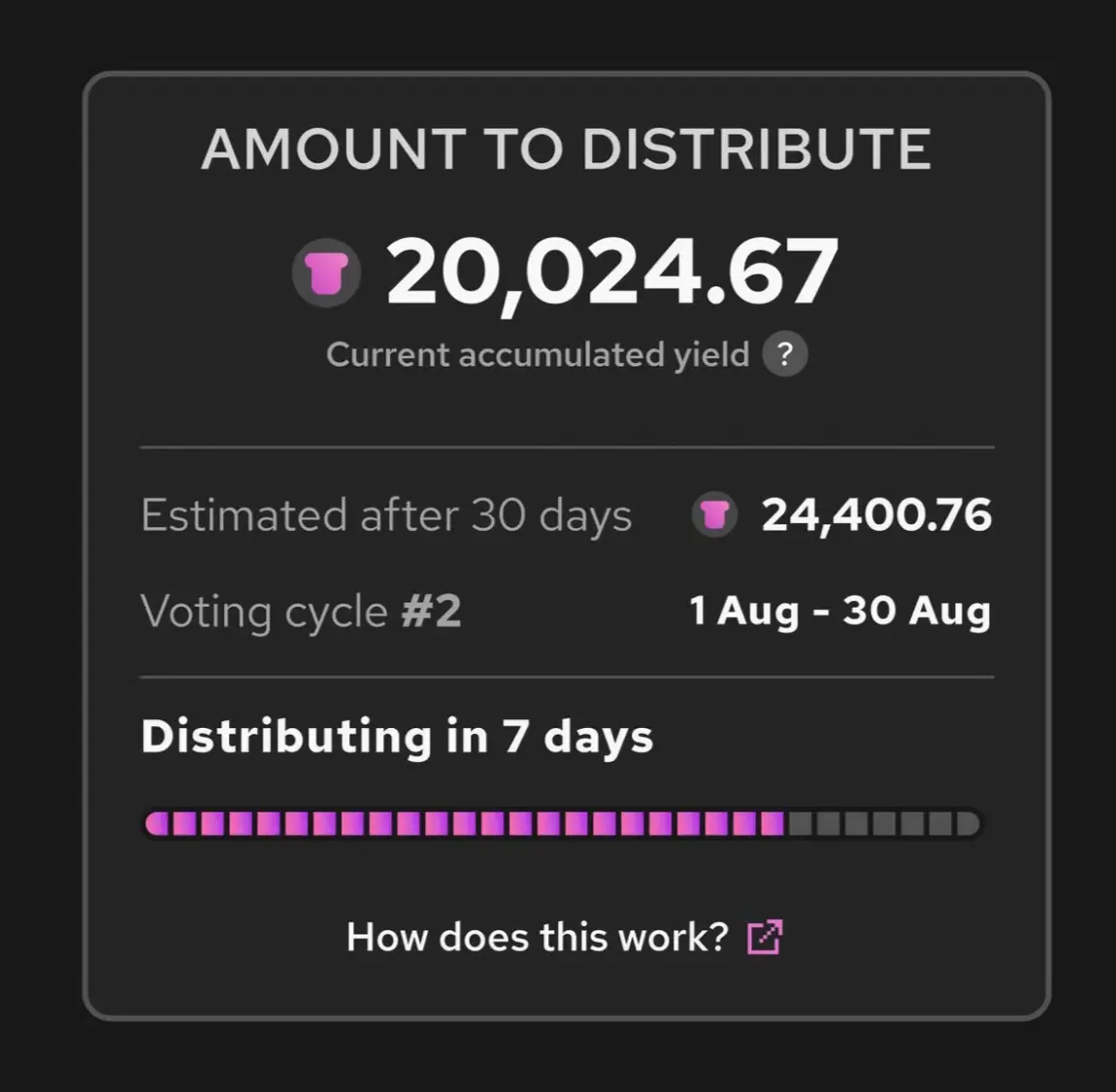Click the large bread token icon
The image size is (1116, 1092).
click(x=326, y=273)
